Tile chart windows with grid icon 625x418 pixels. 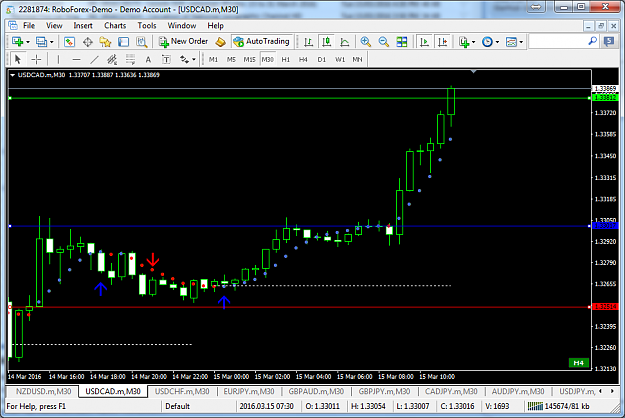click(402, 41)
